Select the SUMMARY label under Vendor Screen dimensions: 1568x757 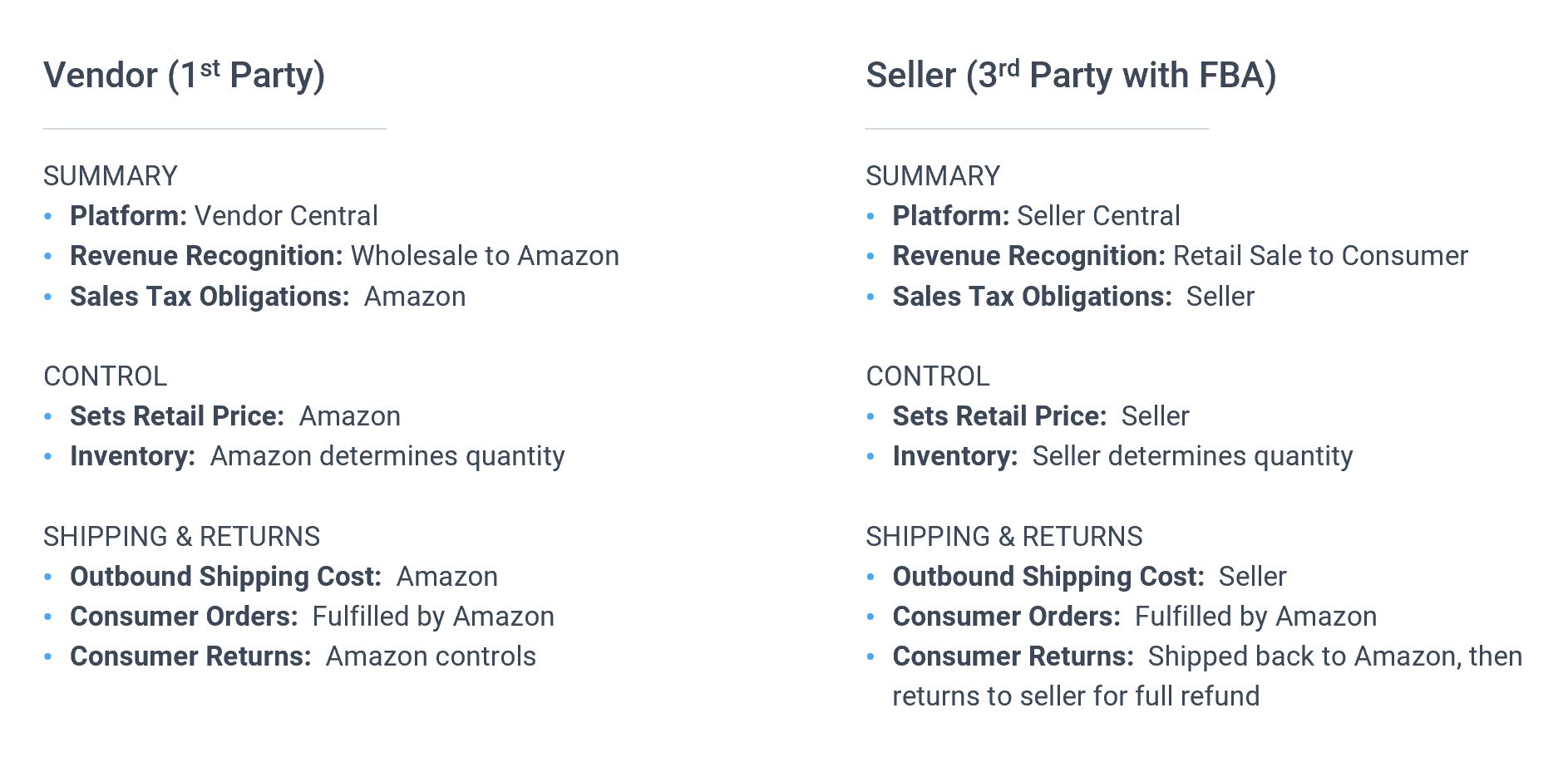pos(111,176)
